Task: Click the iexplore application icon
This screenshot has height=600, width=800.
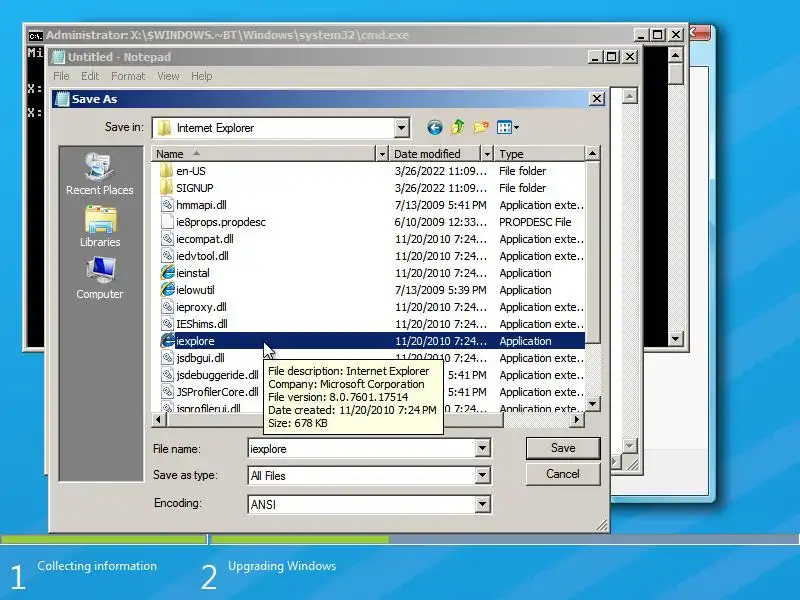Action: click(x=167, y=341)
